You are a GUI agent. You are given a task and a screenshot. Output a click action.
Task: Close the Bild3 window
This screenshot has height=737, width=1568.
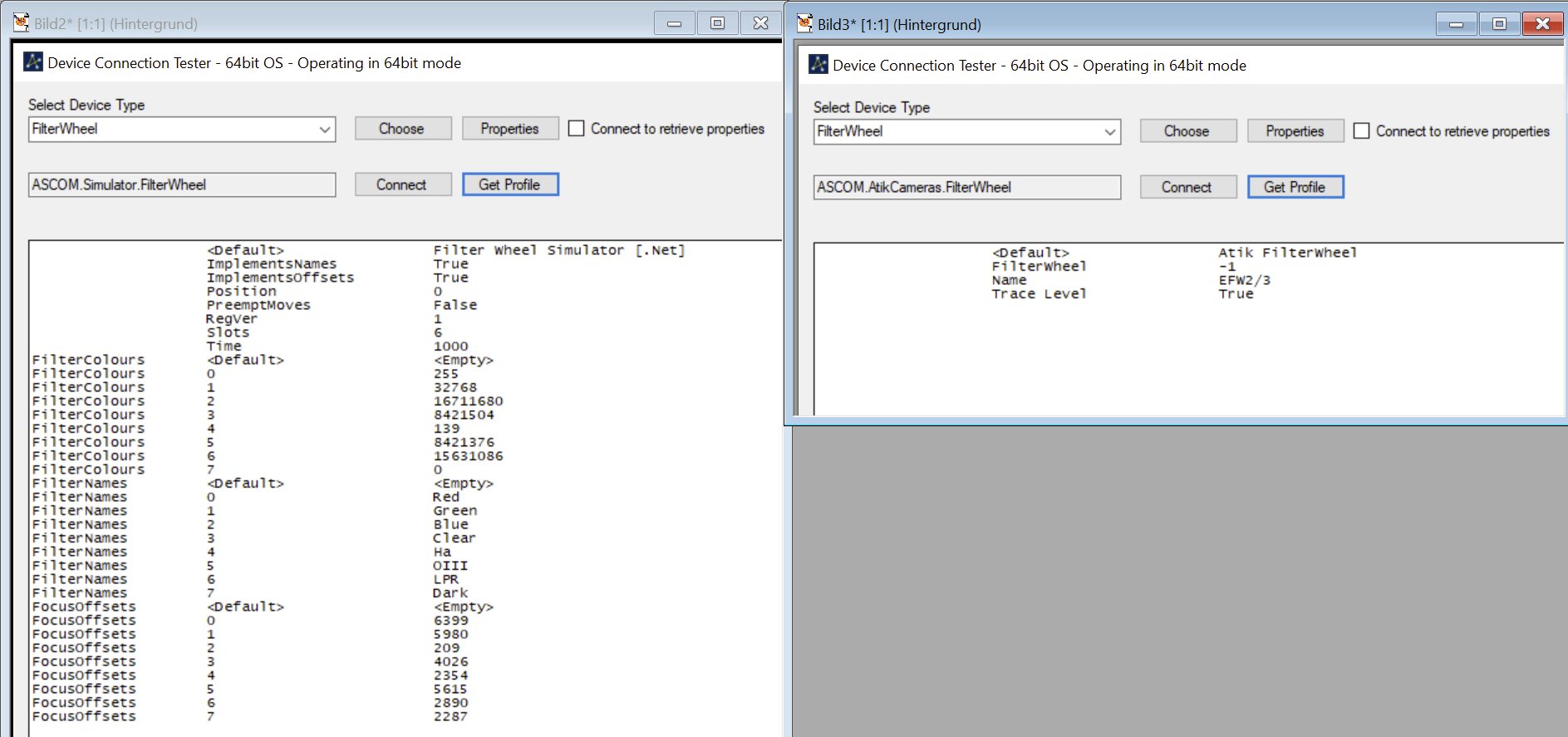coord(1542,24)
